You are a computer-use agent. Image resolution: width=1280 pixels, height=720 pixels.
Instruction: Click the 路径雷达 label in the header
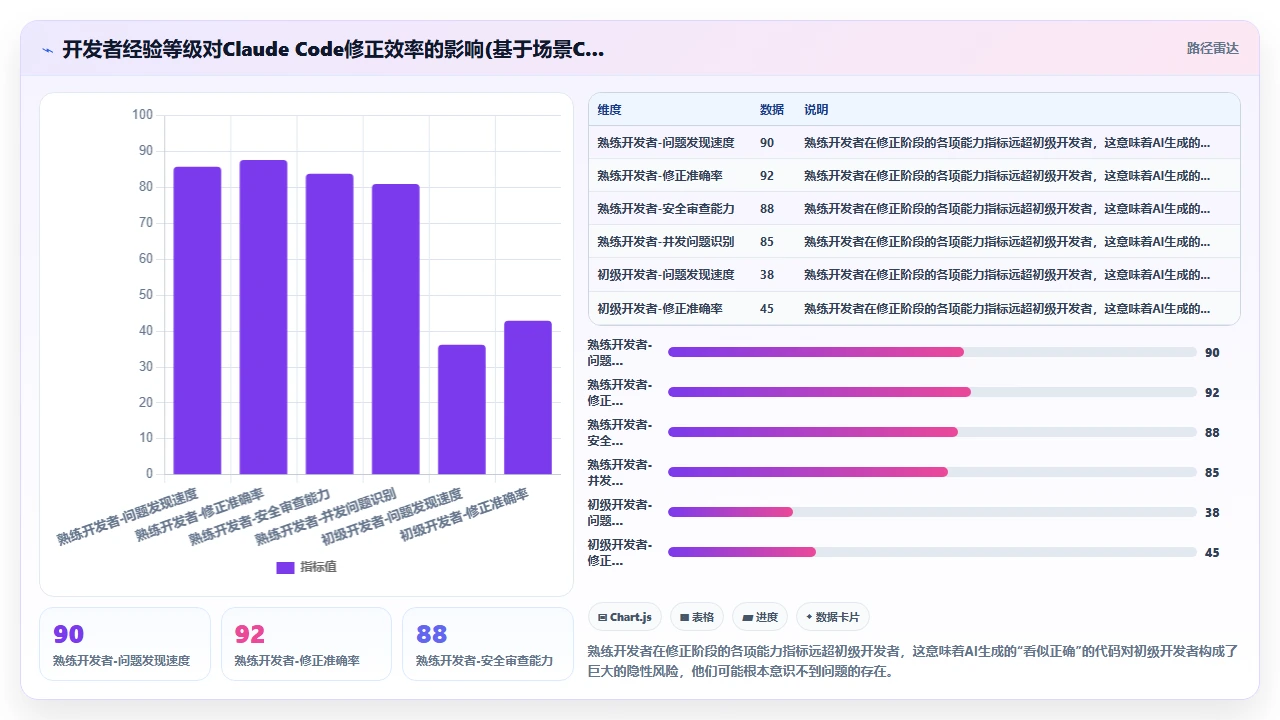(1212, 48)
